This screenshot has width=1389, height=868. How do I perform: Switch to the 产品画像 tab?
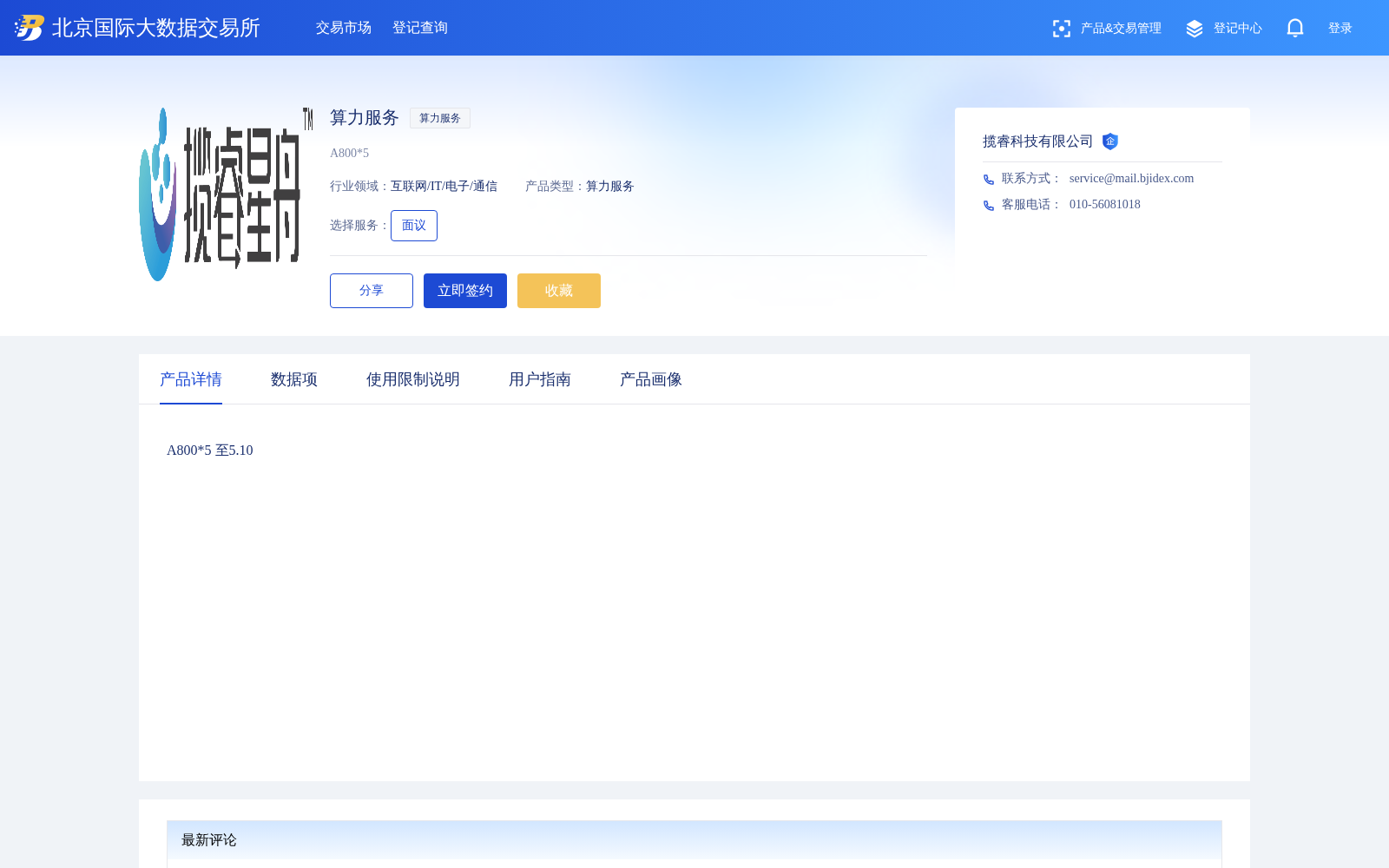click(651, 379)
